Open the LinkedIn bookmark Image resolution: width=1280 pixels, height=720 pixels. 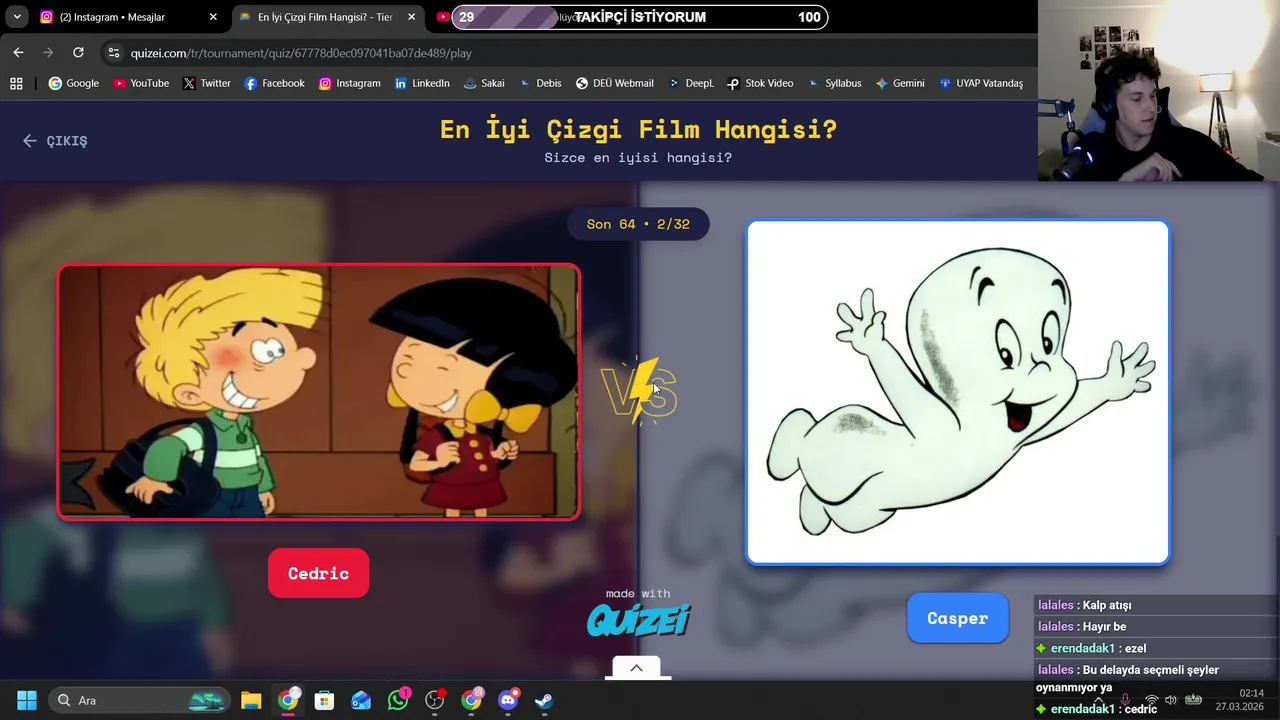pyautogui.click(x=422, y=83)
